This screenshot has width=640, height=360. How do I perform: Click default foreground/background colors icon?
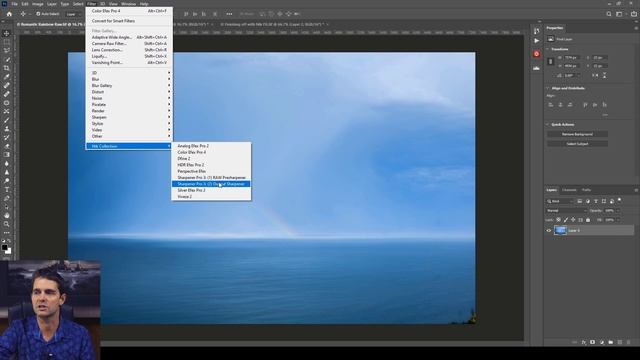[3, 241]
